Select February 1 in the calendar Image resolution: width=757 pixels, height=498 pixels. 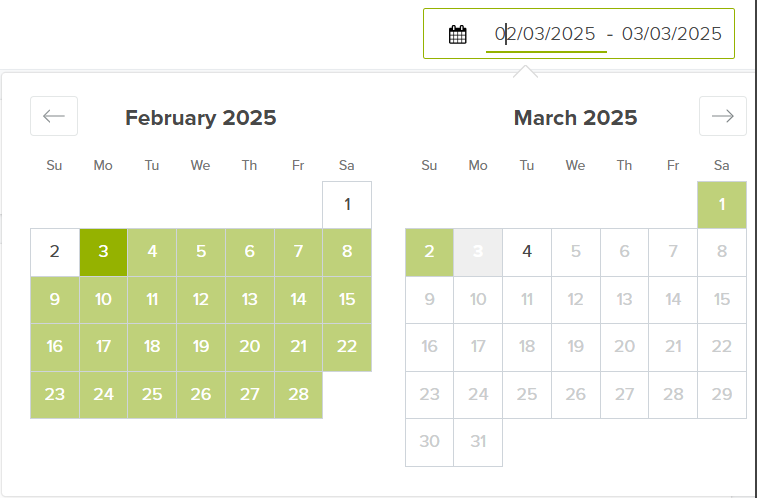(347, 205)
